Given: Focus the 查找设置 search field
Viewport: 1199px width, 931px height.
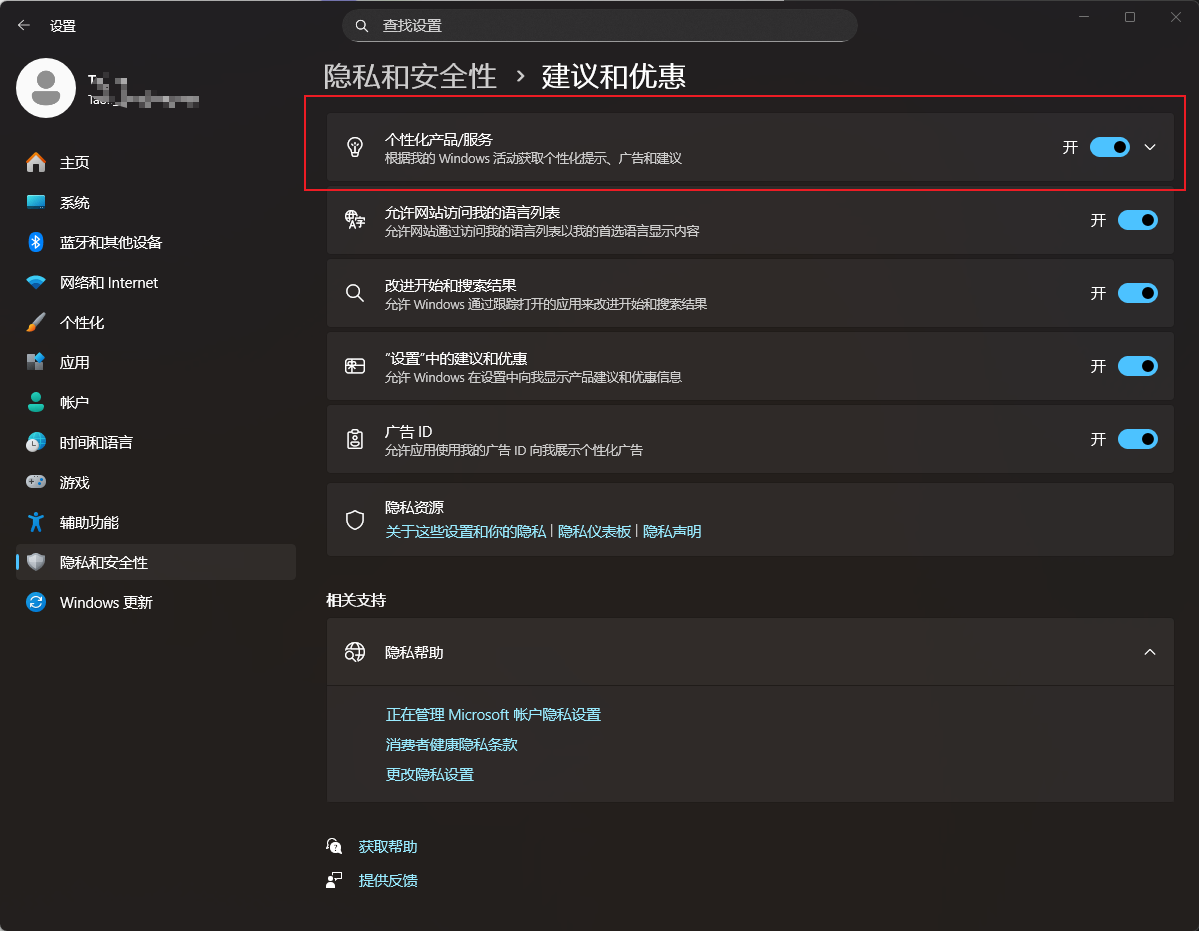Looking at the screenshot, I should (600, 25).
